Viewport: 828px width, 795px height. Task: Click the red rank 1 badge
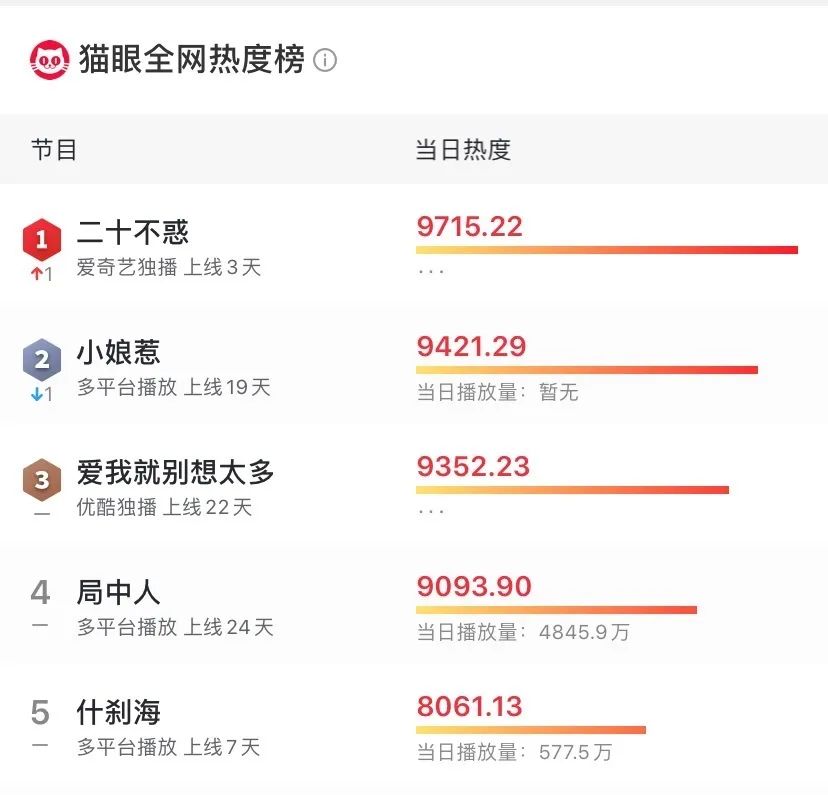[x=41, y=240]
